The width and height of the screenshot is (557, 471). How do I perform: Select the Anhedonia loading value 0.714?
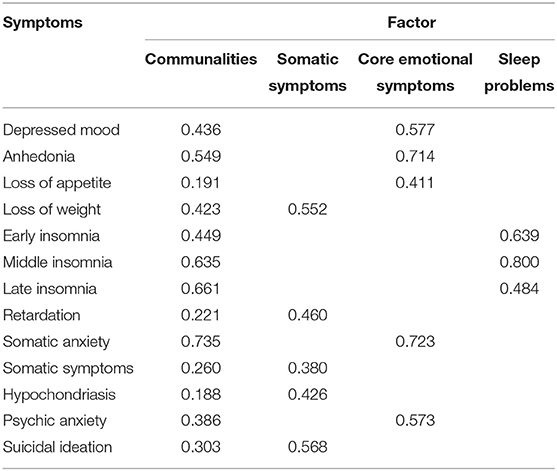pyautogui.click(x=415, y=156)
